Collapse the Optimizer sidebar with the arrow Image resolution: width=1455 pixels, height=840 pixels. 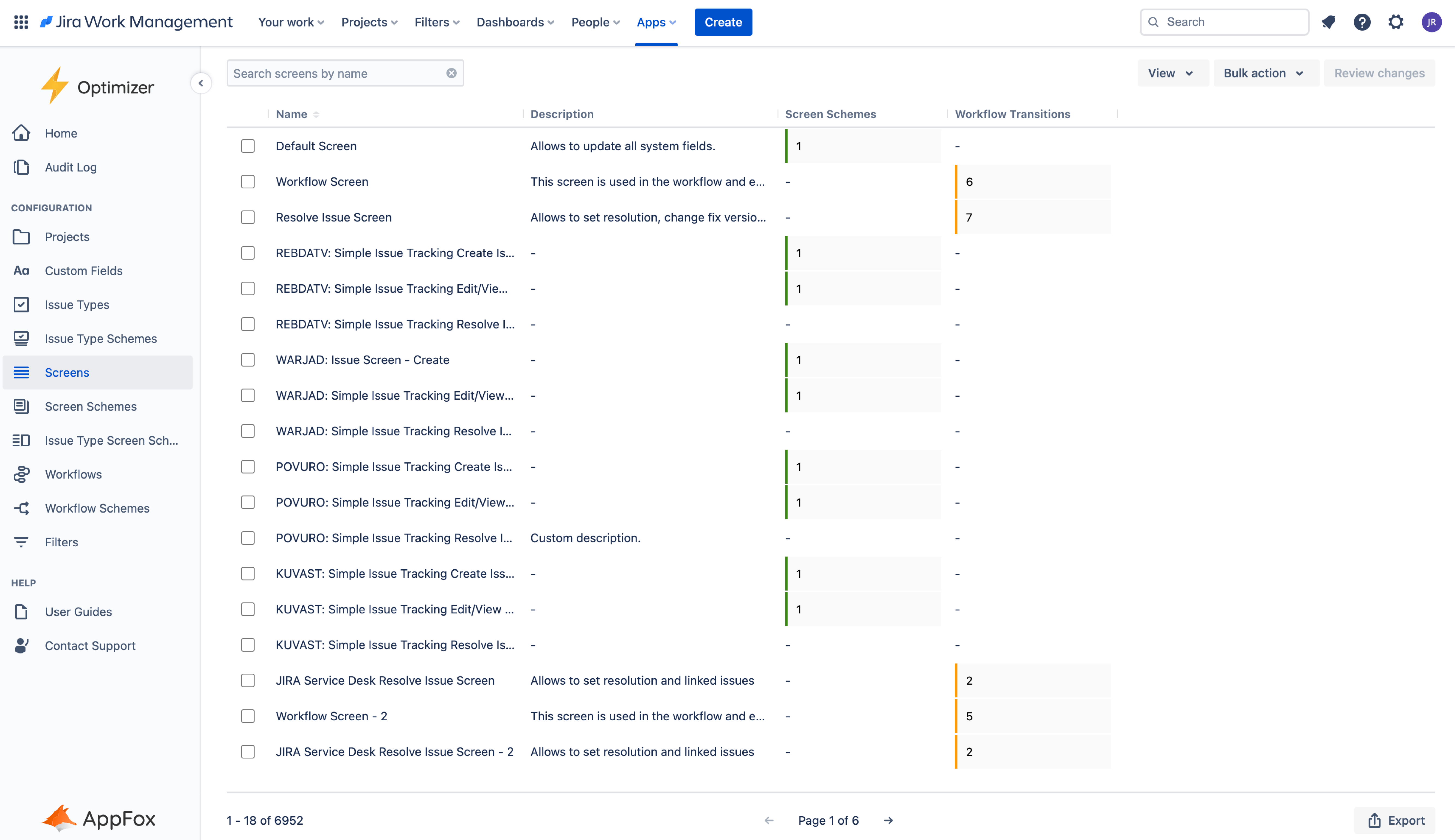(x=201, y=83)
